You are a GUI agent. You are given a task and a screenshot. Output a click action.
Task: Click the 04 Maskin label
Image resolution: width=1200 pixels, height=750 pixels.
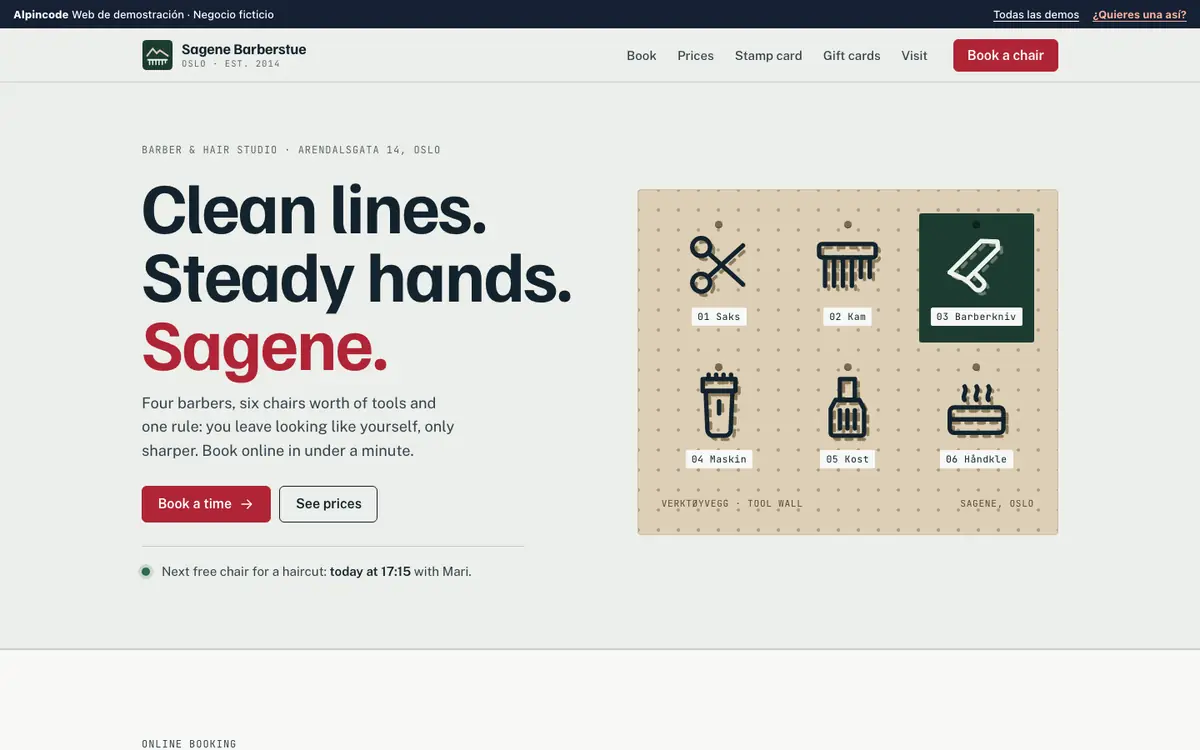(x=718, y=459)
